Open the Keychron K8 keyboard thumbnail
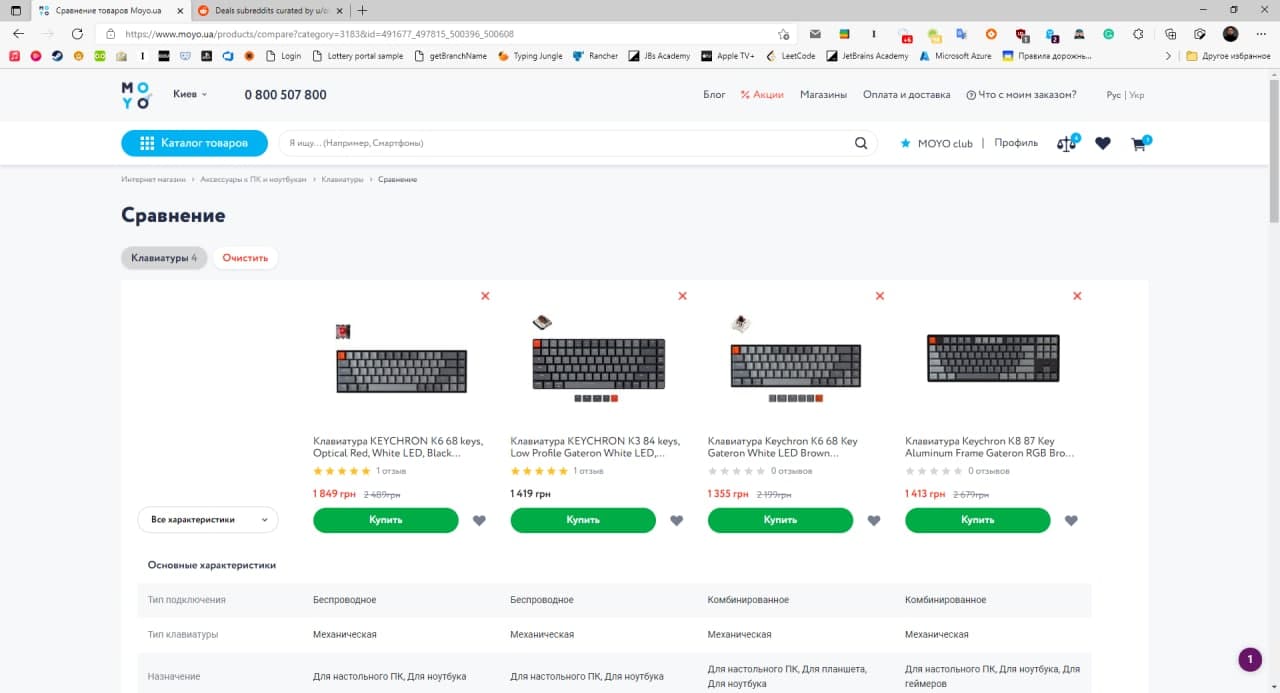The image size is (1280, 693). (993, 358)
